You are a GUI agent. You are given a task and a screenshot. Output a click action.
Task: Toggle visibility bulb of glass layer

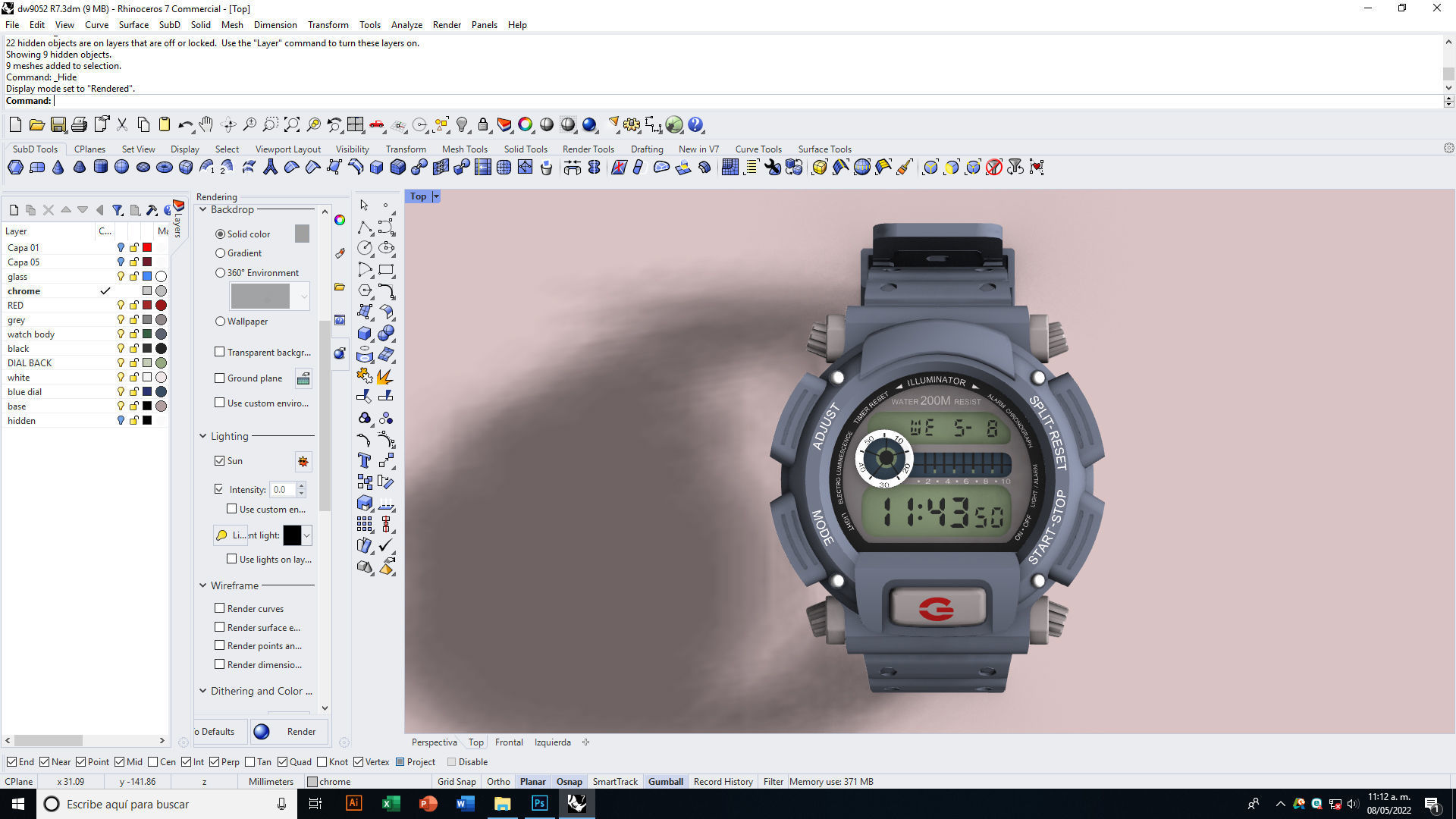pyautogui.click(x=120, y=277)
